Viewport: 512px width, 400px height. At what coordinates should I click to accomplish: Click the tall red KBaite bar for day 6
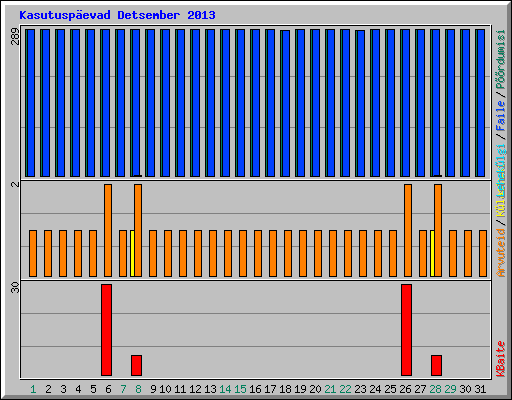(x=106, y=330)
